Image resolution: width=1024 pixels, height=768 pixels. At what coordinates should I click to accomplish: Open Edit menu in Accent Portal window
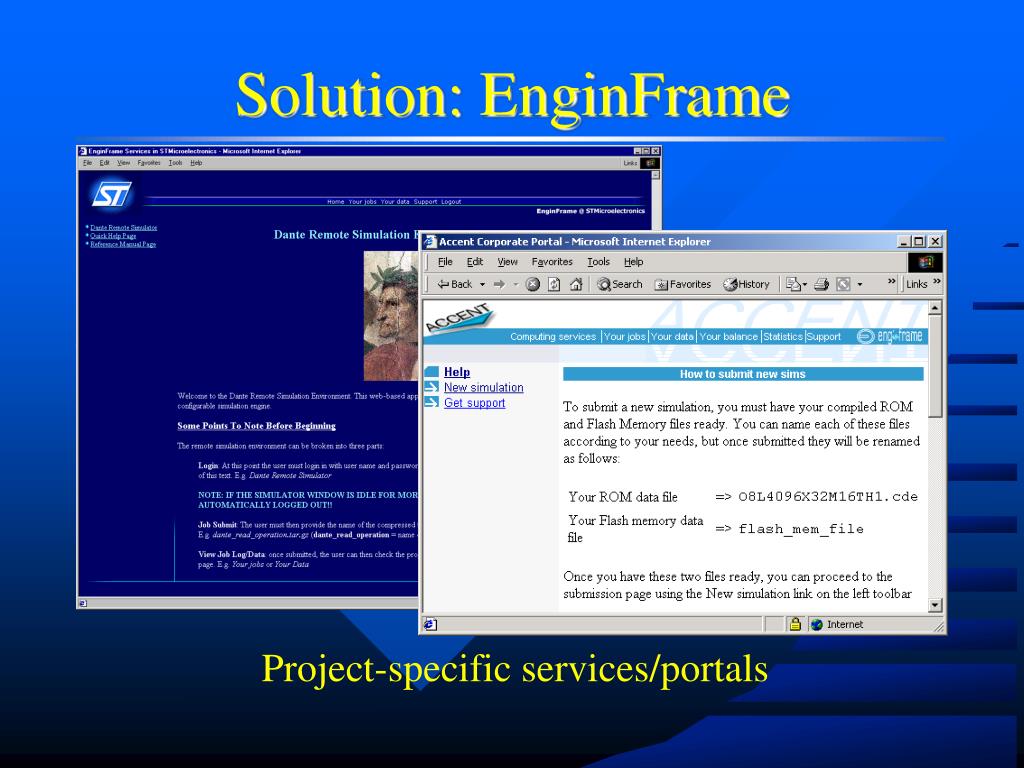475,262
